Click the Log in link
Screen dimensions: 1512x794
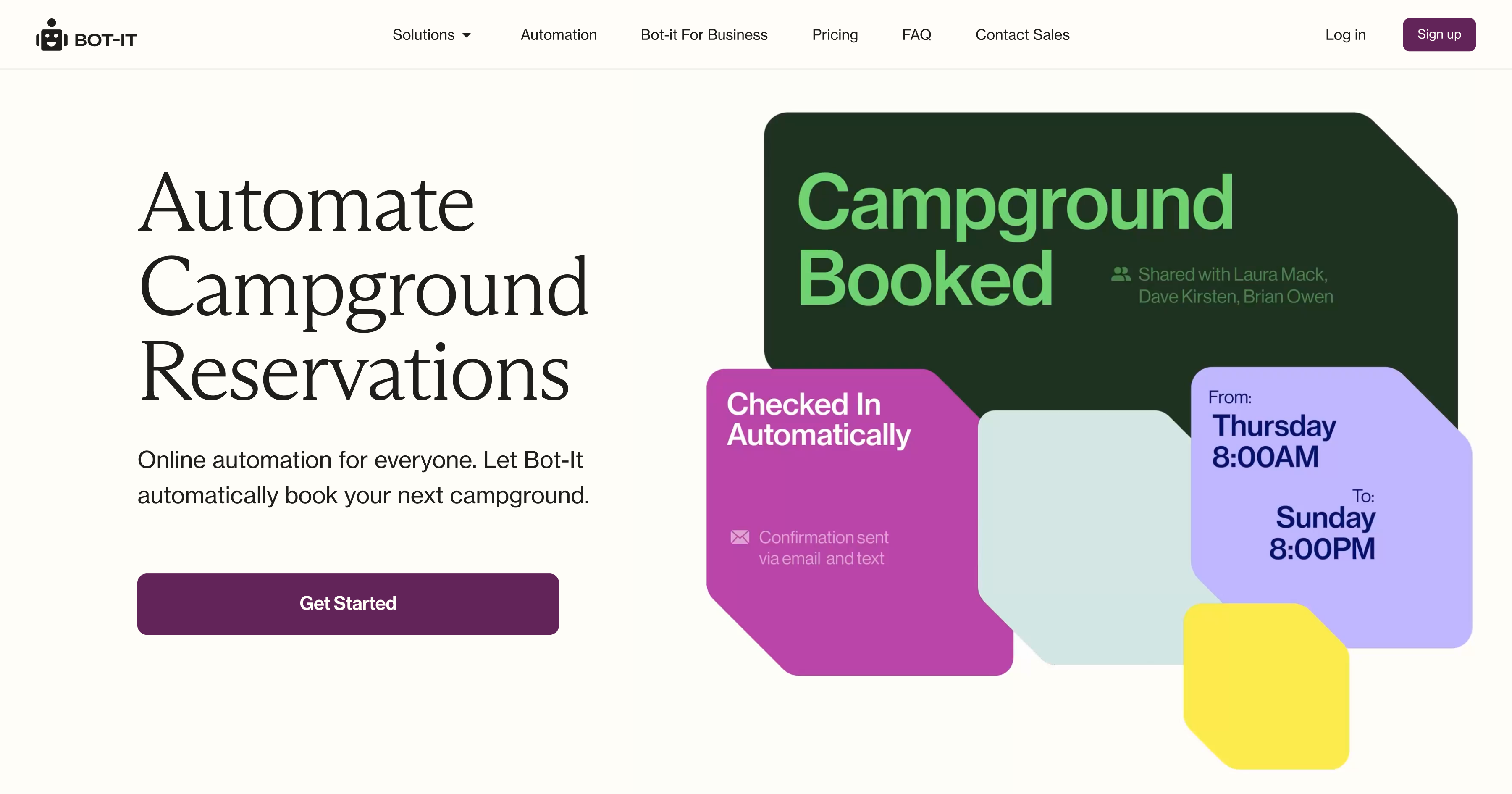[1345, 34]
